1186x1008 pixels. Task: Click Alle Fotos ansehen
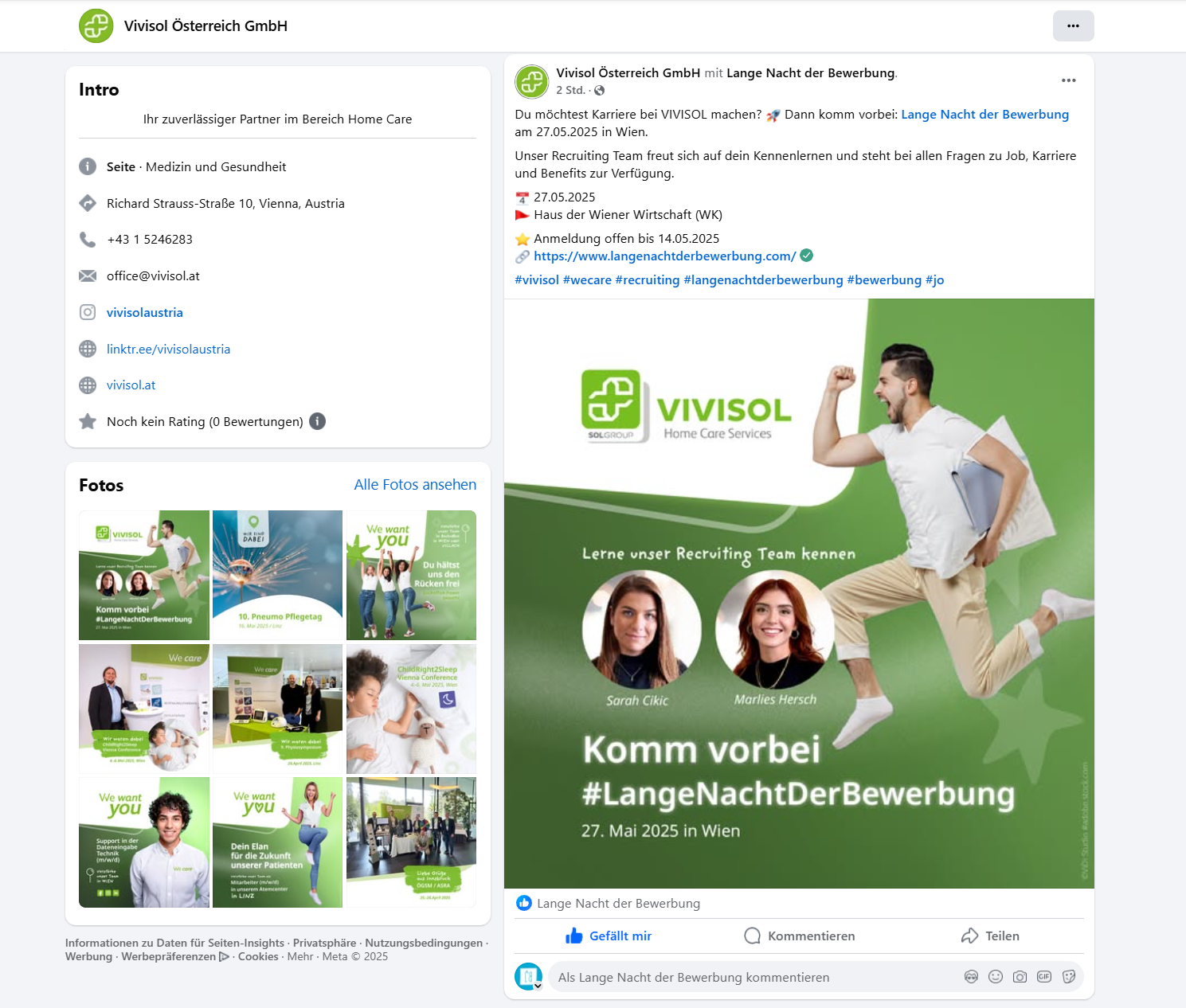click(415, 484)
